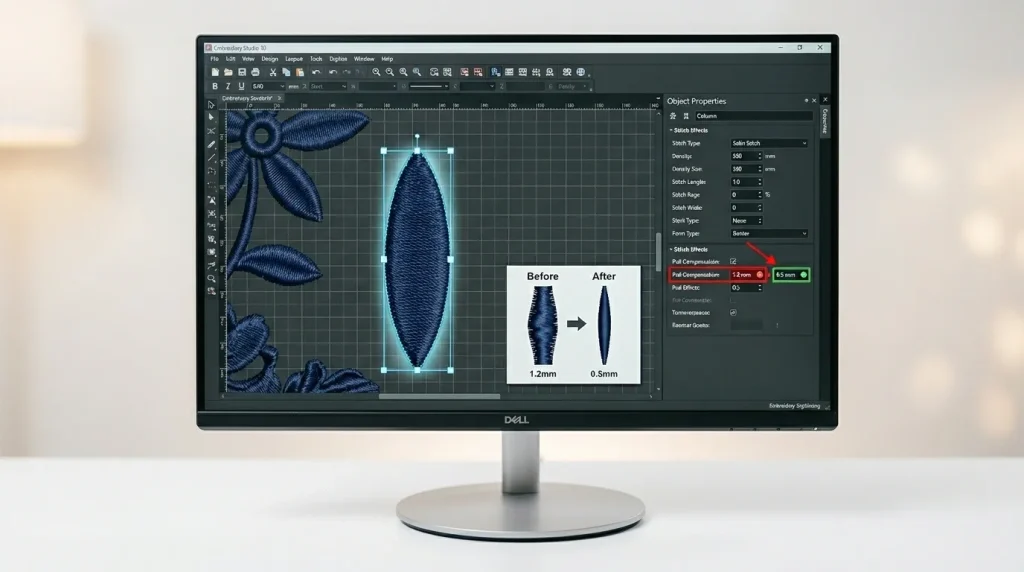This screenshot has height=572, width=1024.
Task: Open the View menu
Action: (248, 59)
